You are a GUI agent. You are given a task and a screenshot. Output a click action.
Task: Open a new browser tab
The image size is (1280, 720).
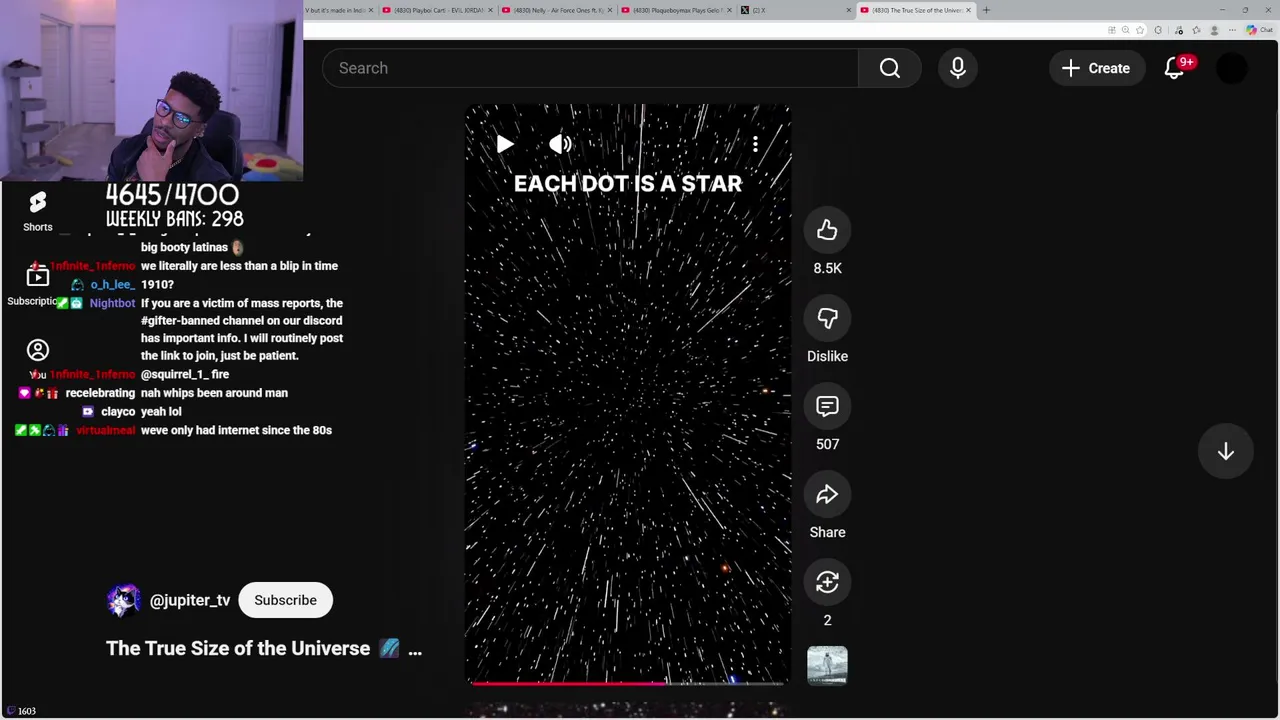point(986,10)
